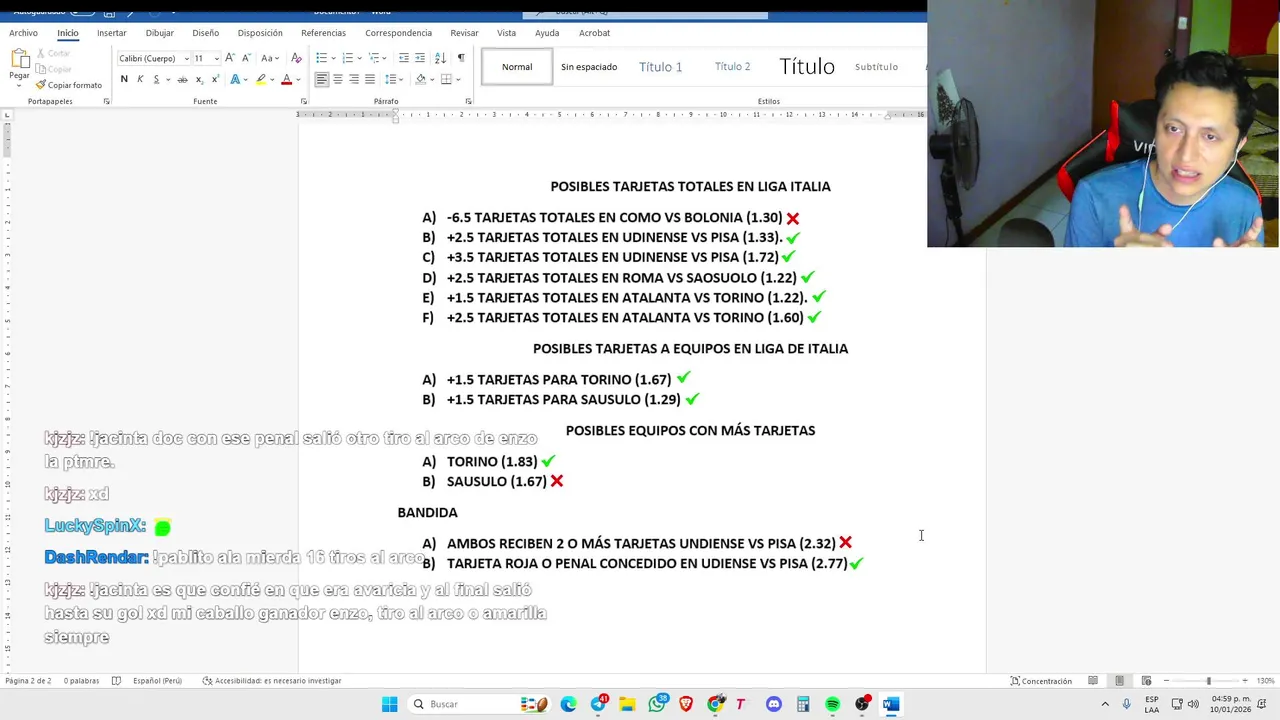Screen dimensions: 1280x720
Task: Click the 130% zoom level
Action: click(1266, 681)
